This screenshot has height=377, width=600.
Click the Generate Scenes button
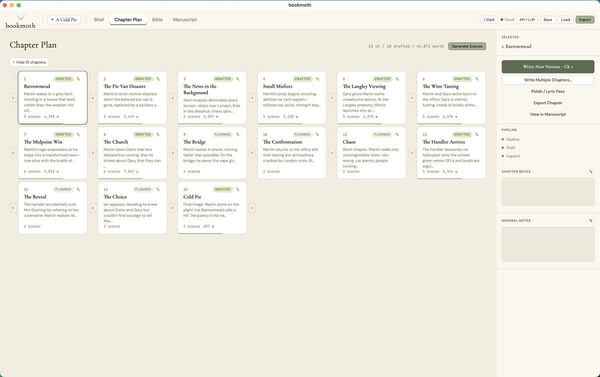[x=467, y=46]
